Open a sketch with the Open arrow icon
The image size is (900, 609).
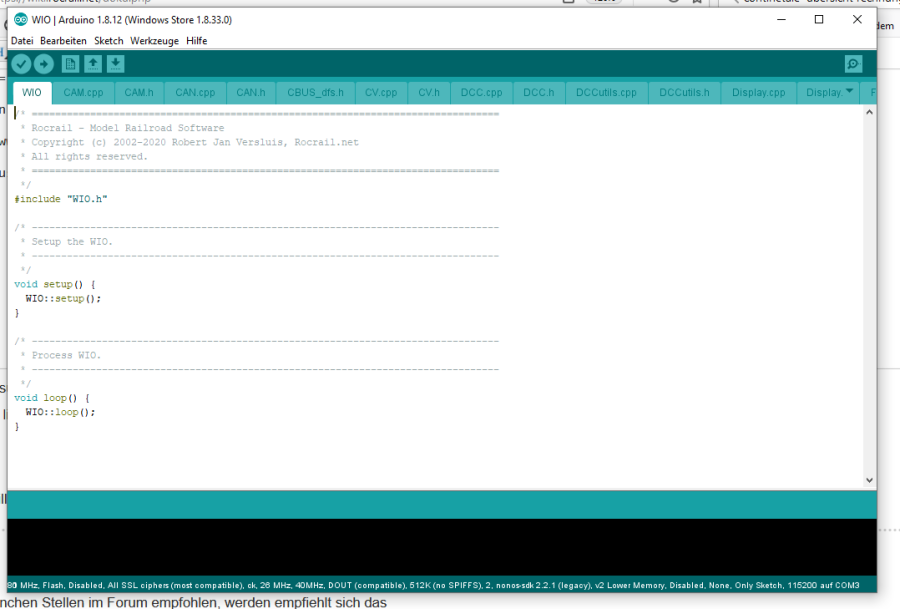(93, 64)
